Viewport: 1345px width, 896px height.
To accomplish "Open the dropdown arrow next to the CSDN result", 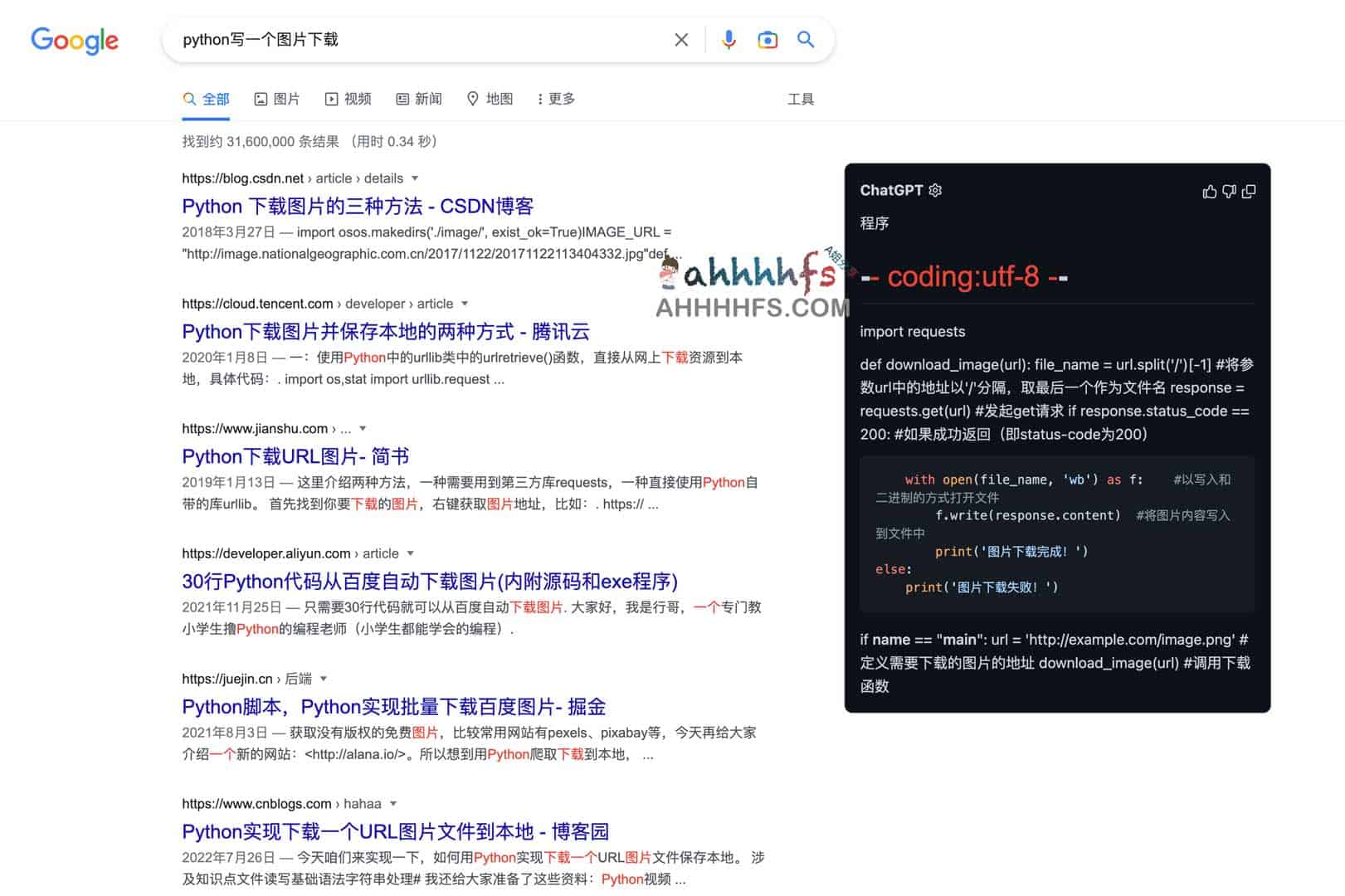I will coord(416,178).
